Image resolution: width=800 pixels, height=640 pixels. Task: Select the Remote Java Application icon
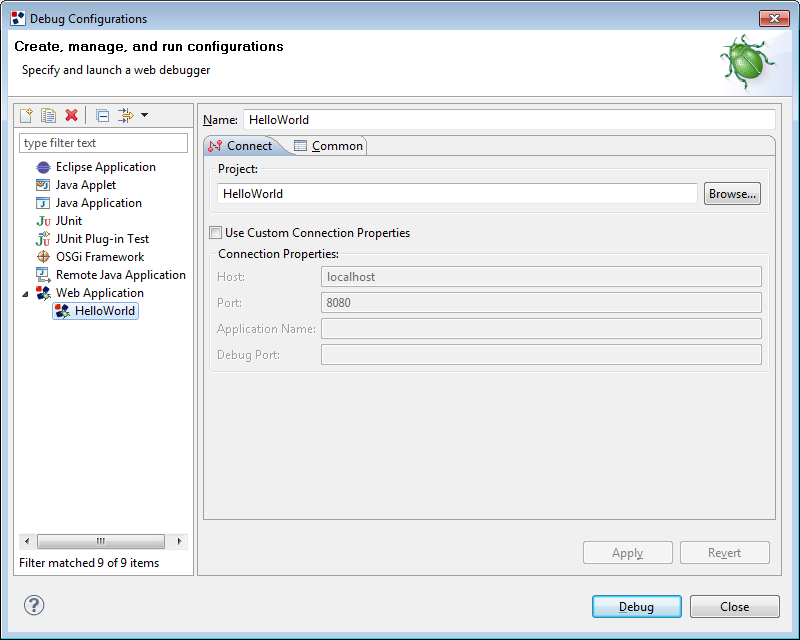pos(43,275)
